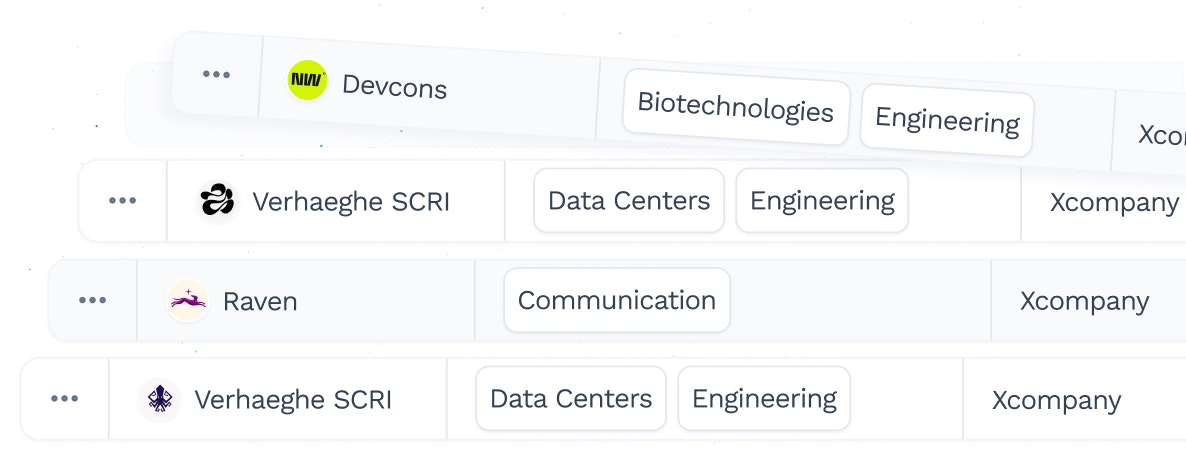Open three-dot menu beside the squid logo
Screen dimensions: 1186x460
(64, 399)
